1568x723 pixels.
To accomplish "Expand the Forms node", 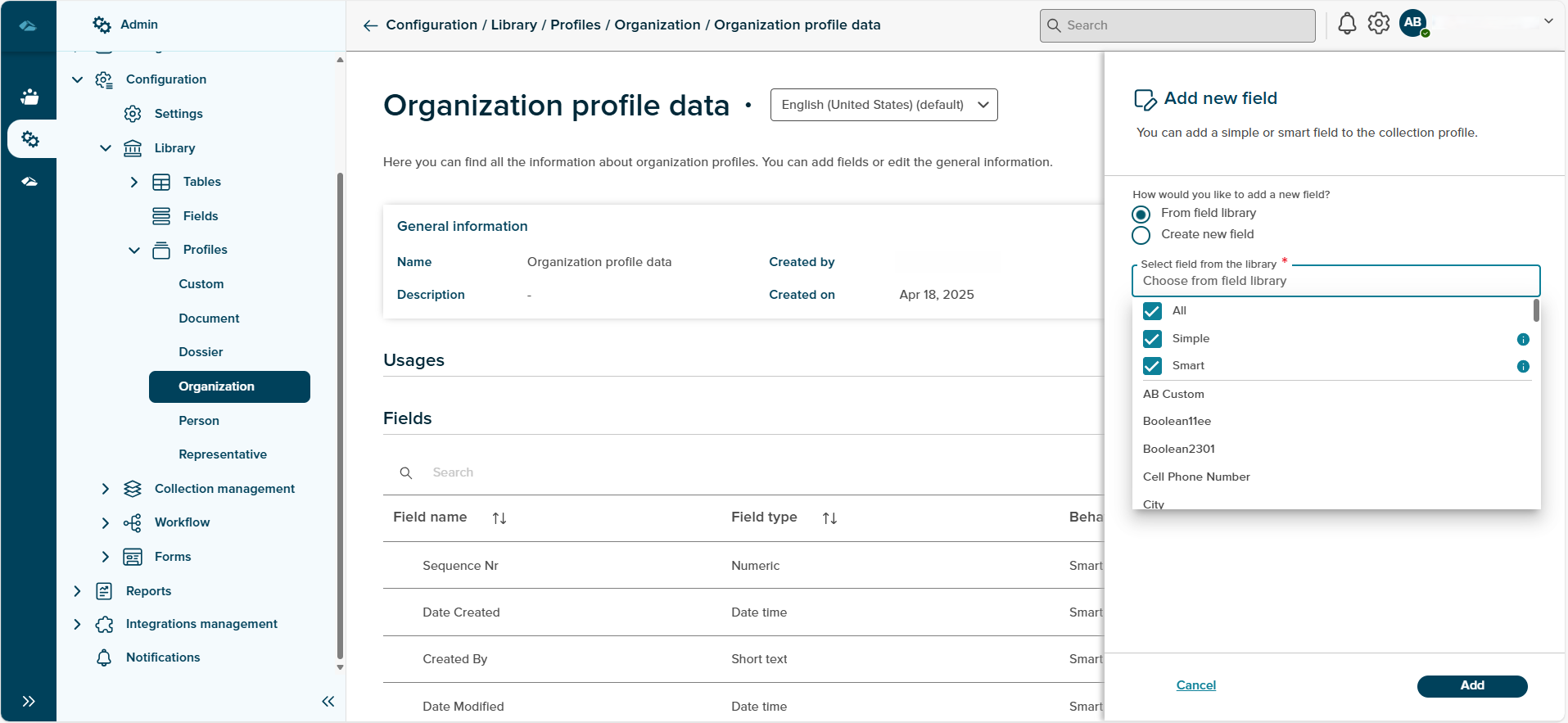I will 106,557.
